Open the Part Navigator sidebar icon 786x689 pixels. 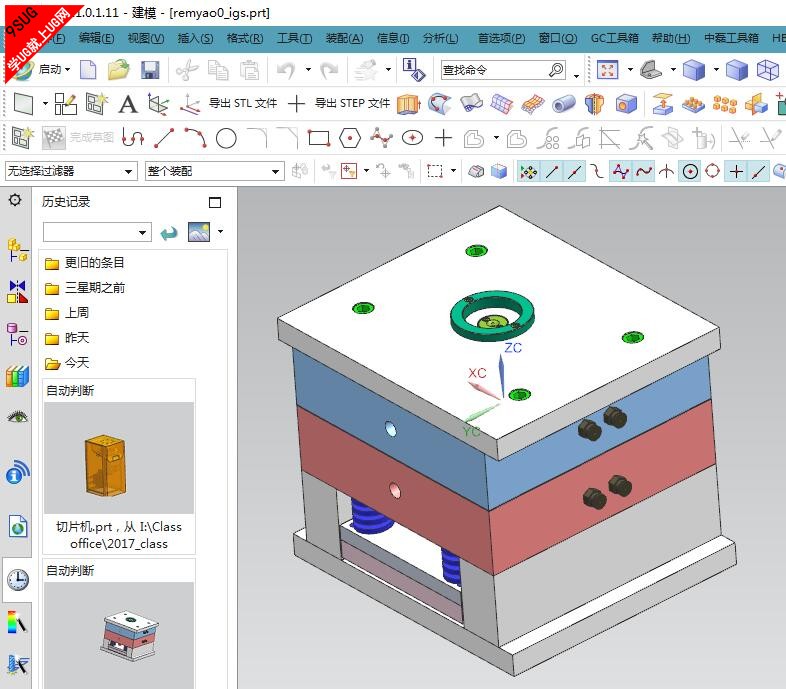[x=18, y=334]
